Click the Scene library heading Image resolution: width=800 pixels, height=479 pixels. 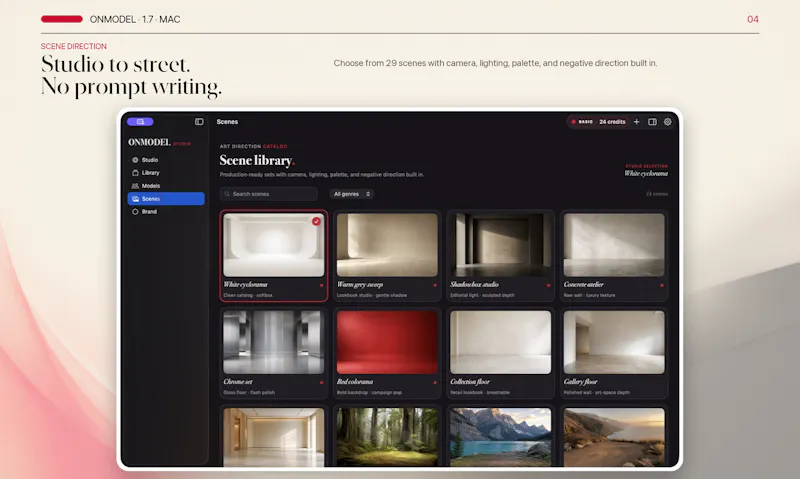coord(257,161)
